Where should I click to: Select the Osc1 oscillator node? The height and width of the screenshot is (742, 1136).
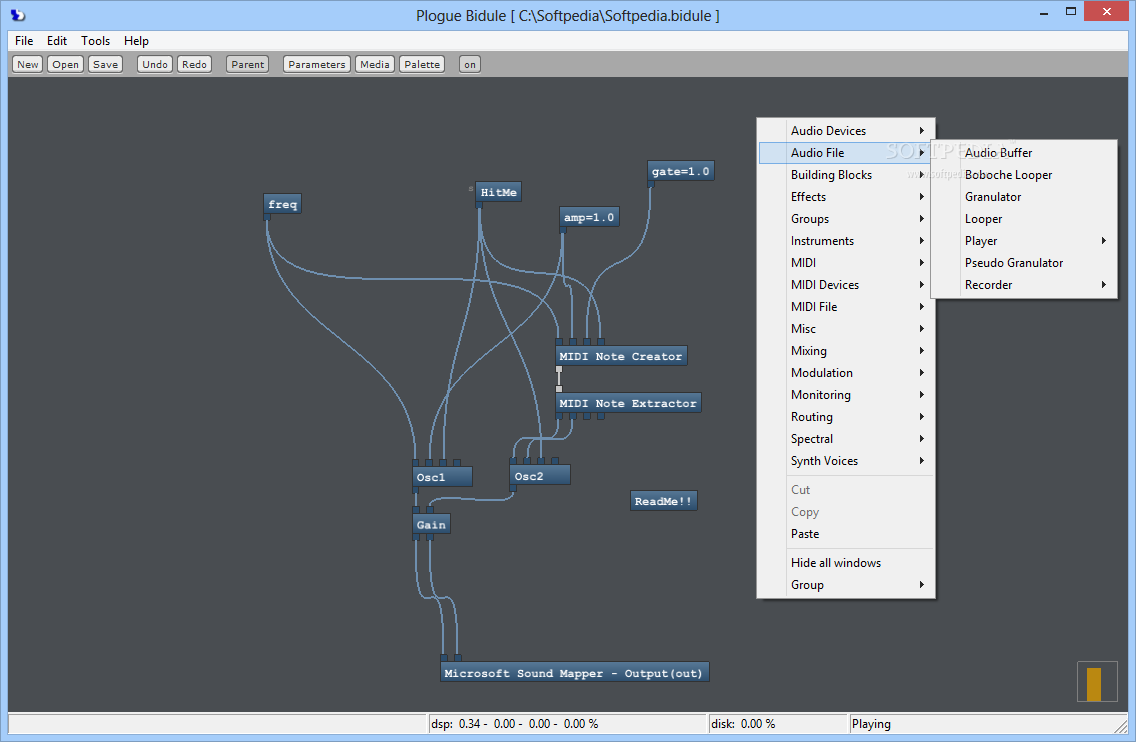click(x=442, y=477)
